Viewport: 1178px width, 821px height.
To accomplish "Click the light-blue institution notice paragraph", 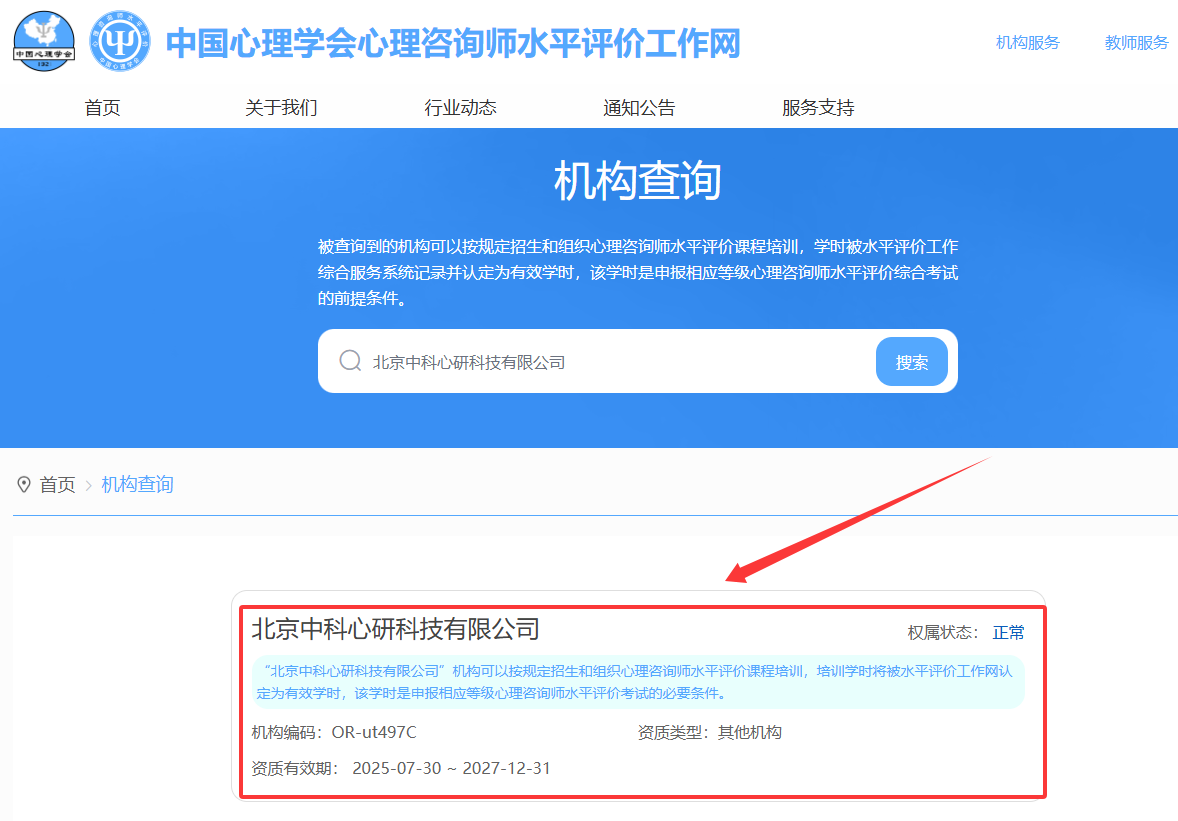I will [x=638, y=682].
